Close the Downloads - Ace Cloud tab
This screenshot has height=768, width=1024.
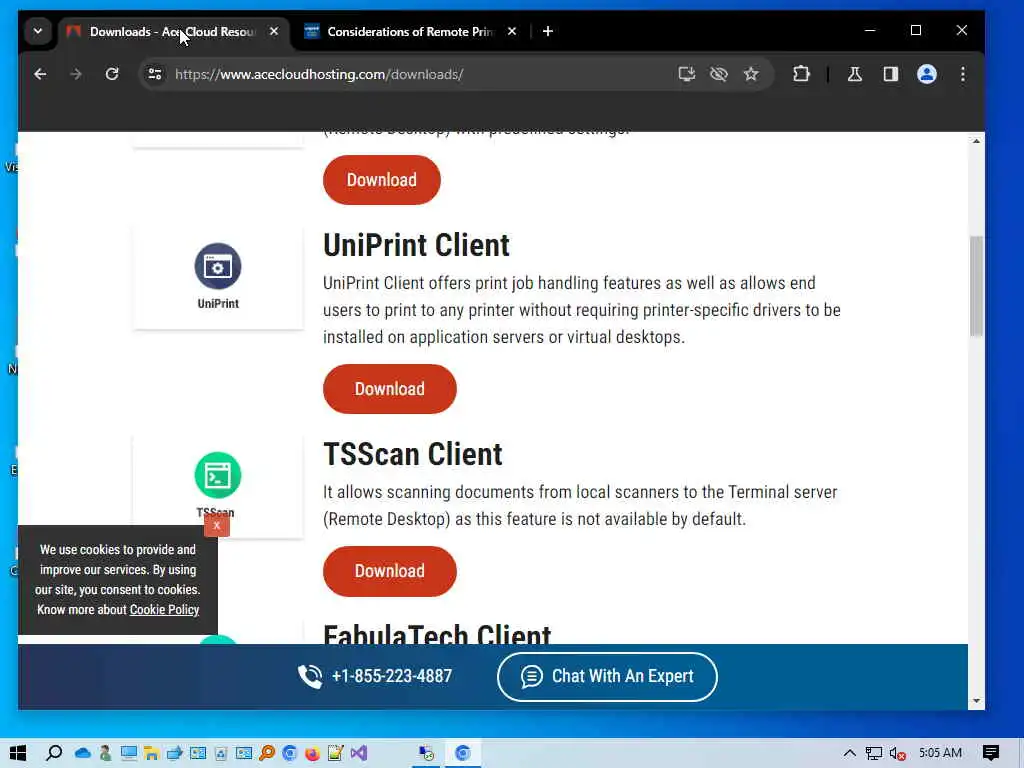point(274,31)
